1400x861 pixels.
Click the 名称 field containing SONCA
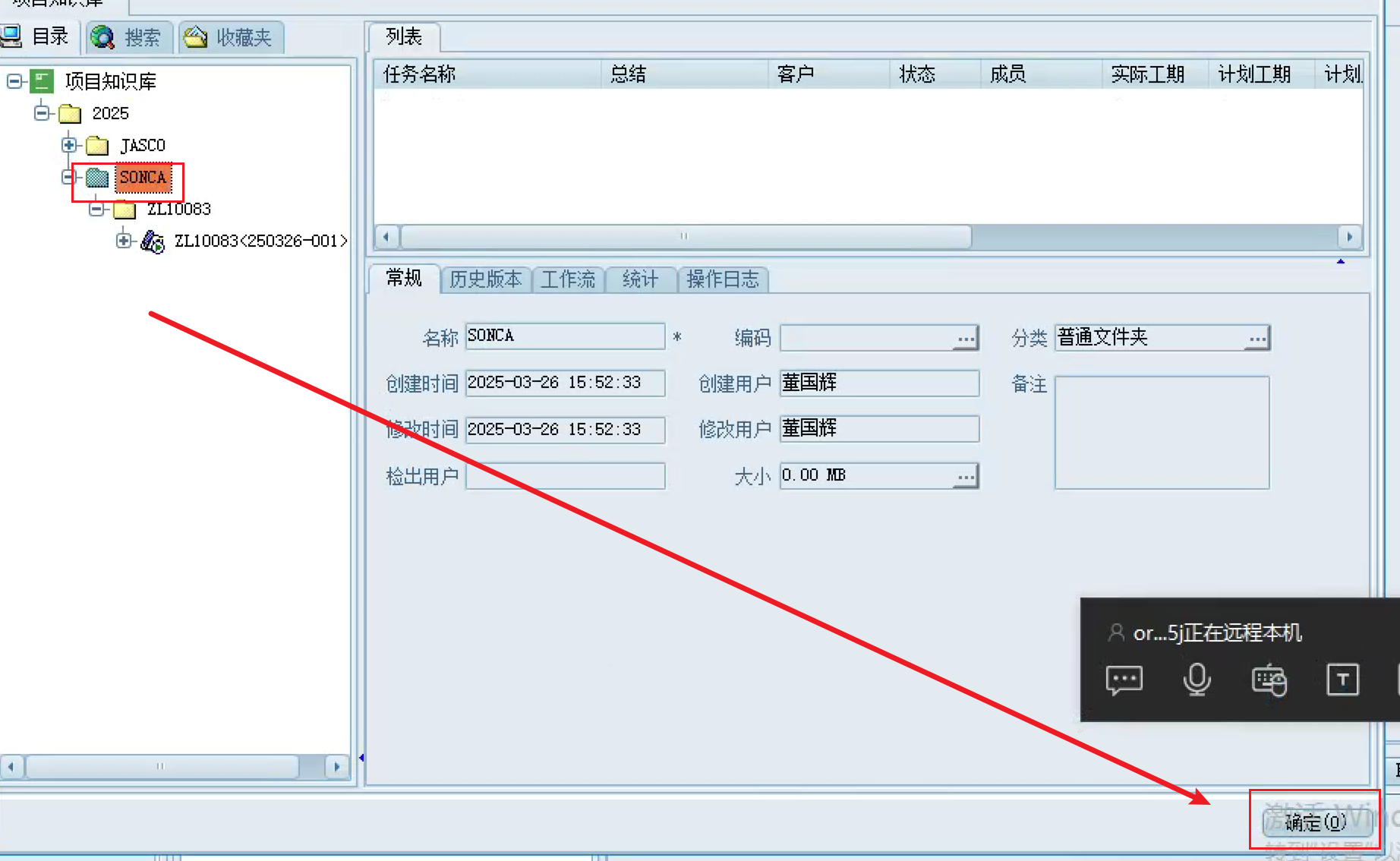point(566,336)
